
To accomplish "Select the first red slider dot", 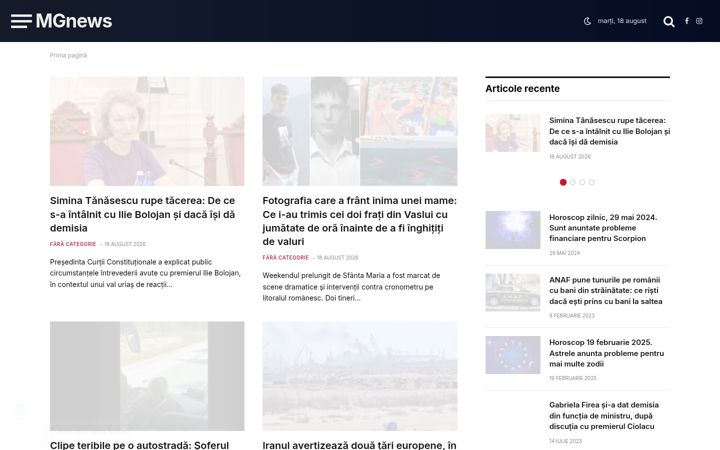I will point(563,182).
